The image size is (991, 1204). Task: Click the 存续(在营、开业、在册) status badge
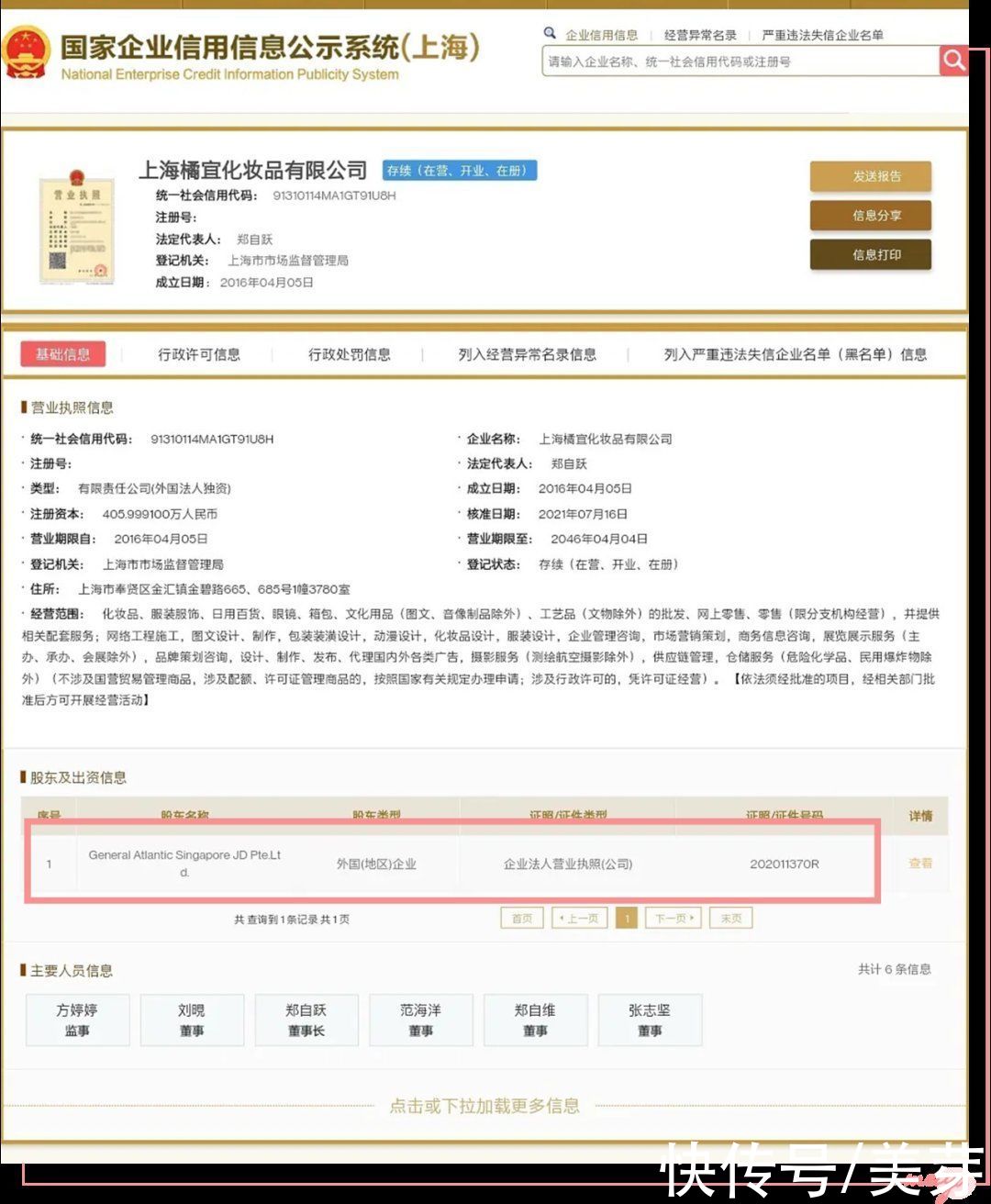tap(459, 171)
